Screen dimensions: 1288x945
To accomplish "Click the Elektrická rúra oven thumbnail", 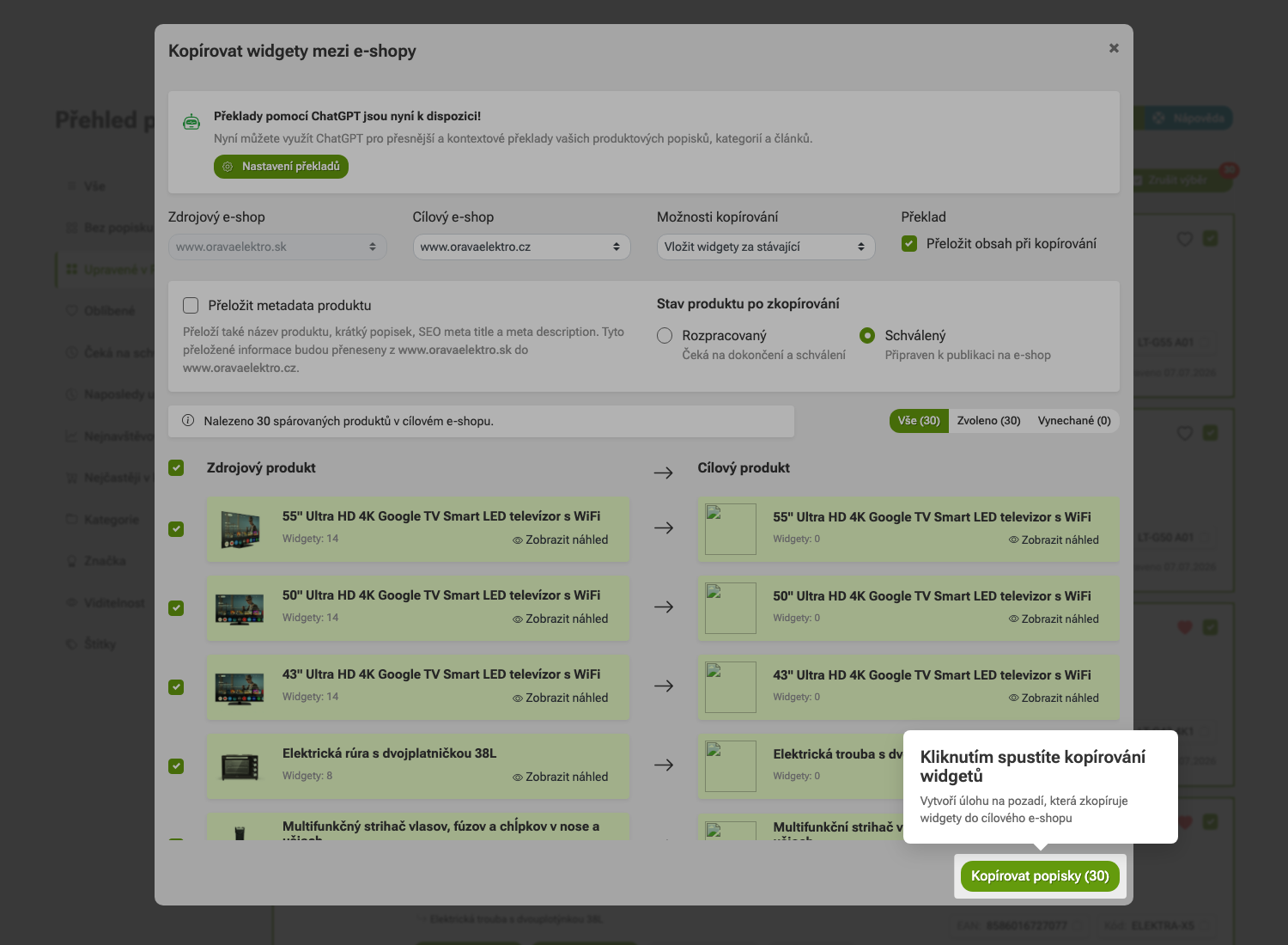I will [240, 766].
